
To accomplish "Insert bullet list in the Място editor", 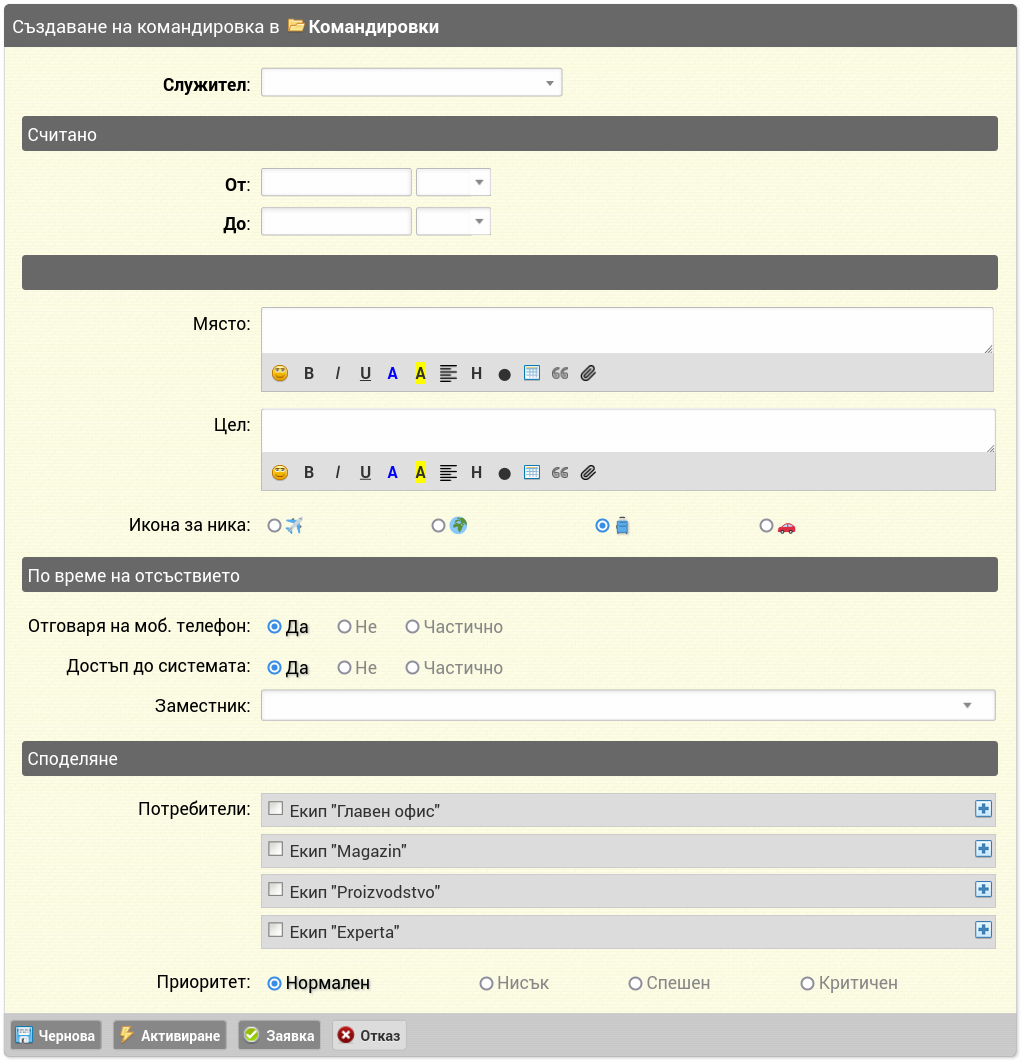I will pyautogui.click(x=504, y=374).
